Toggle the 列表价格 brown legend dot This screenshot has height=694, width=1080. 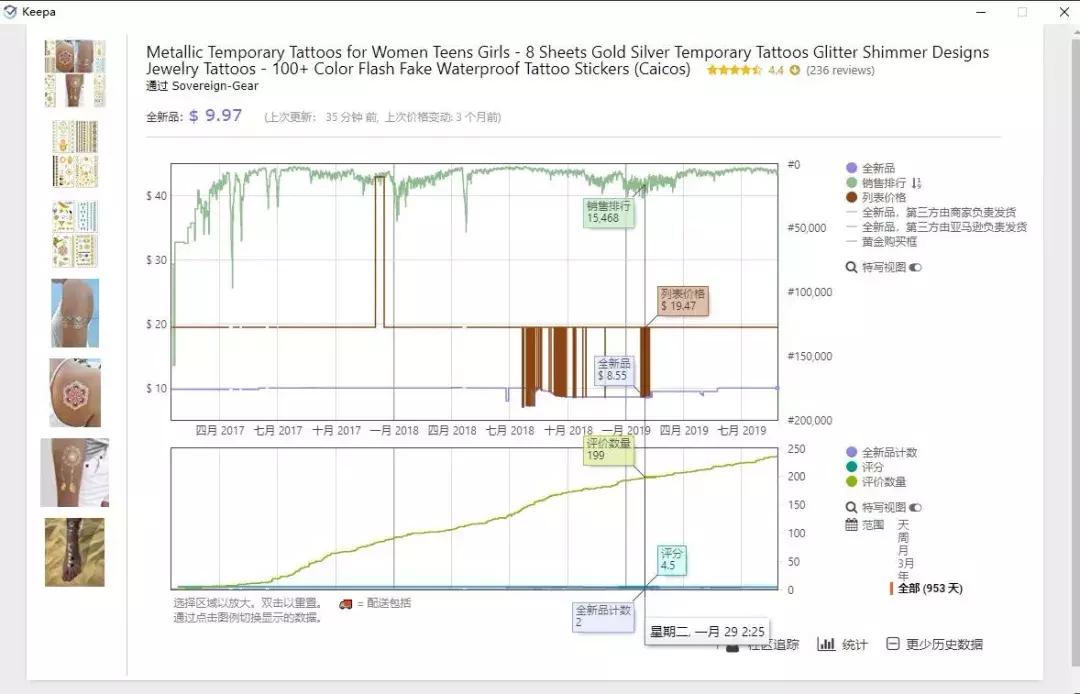point(851,197)
